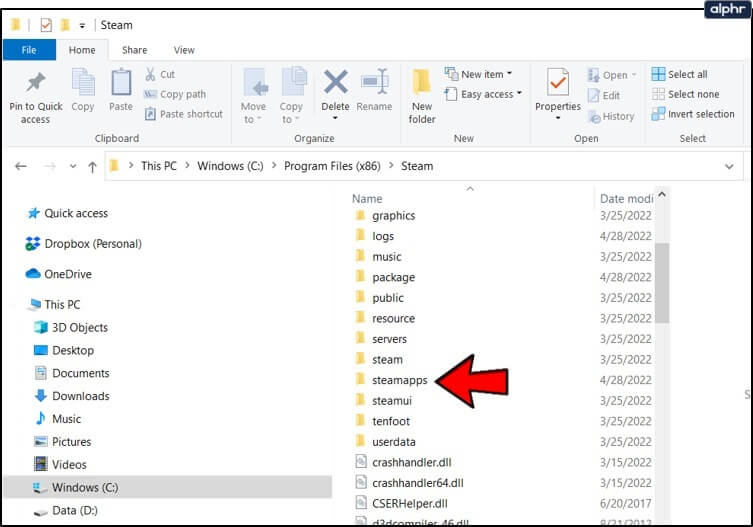Select the userdata folder

(386, 441)
